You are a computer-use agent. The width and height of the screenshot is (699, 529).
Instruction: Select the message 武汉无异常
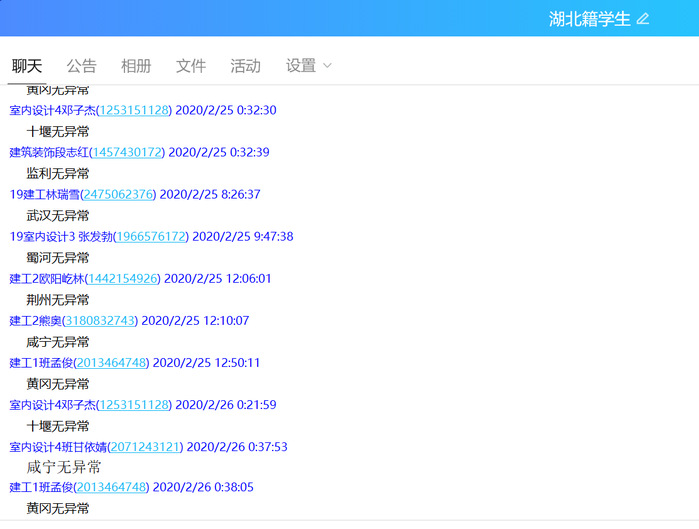point(58,215)
